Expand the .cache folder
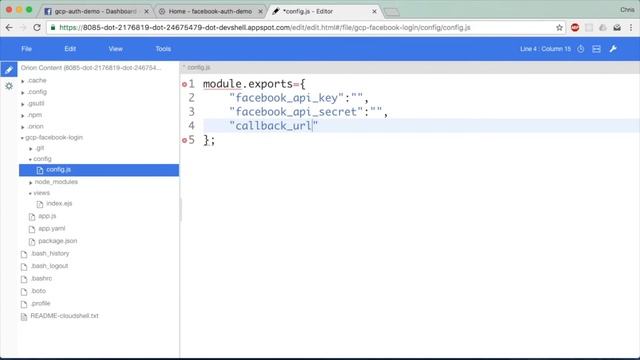640x360 pixels. (23, 81)
